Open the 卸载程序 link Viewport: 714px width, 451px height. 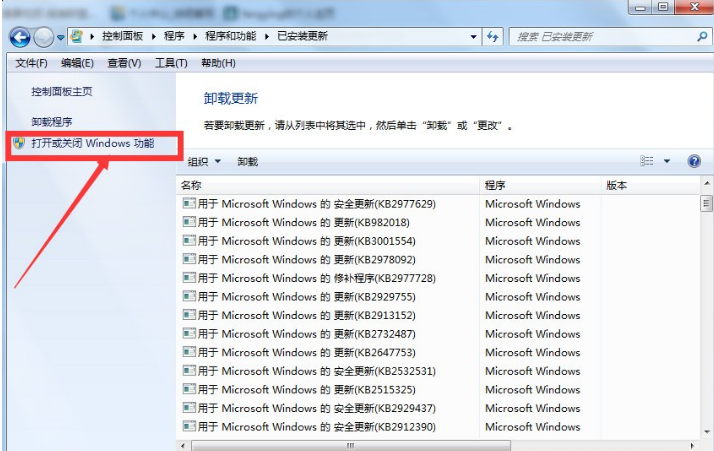51,122
